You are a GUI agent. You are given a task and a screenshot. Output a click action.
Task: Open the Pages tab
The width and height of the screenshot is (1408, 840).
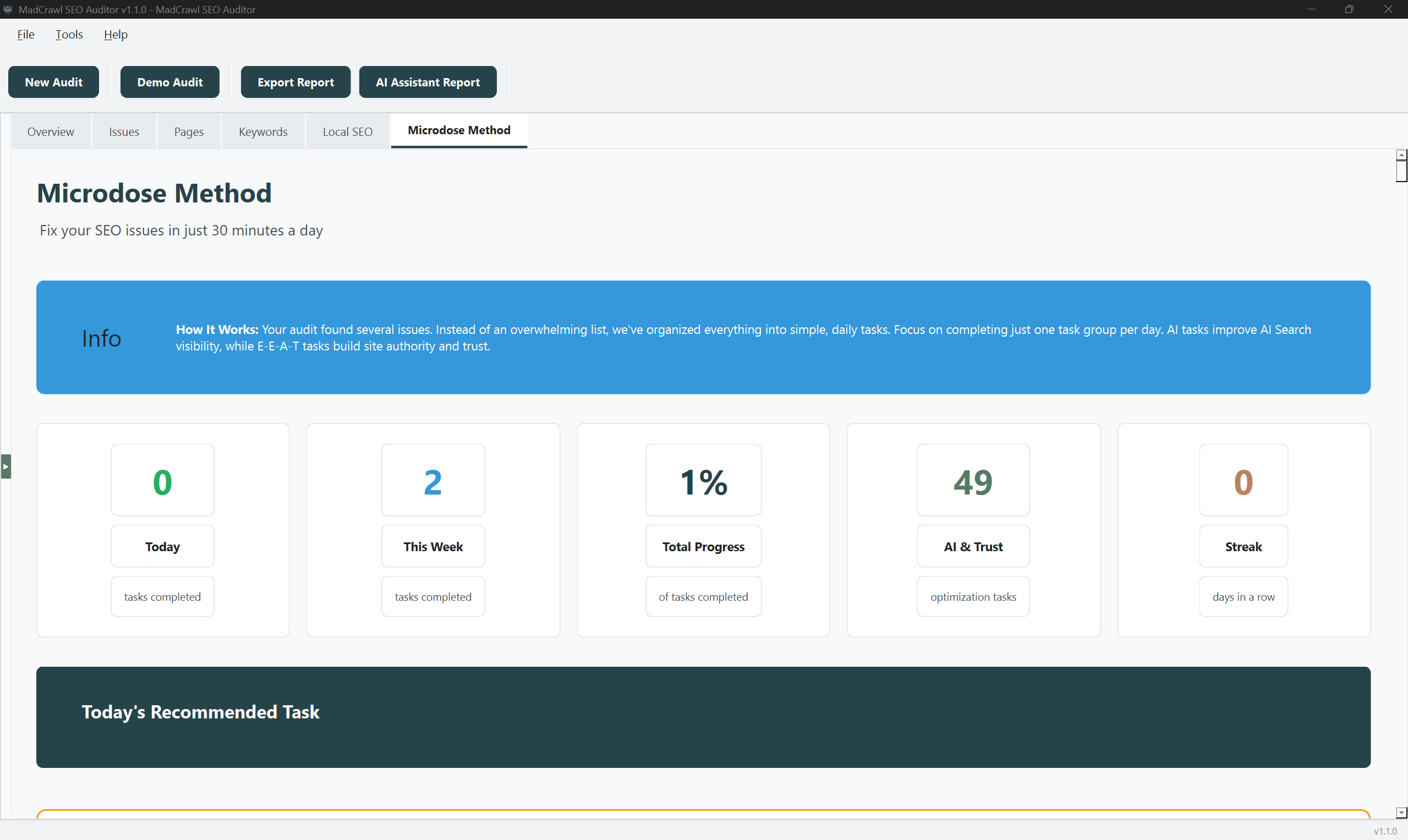tap(189, 132)
